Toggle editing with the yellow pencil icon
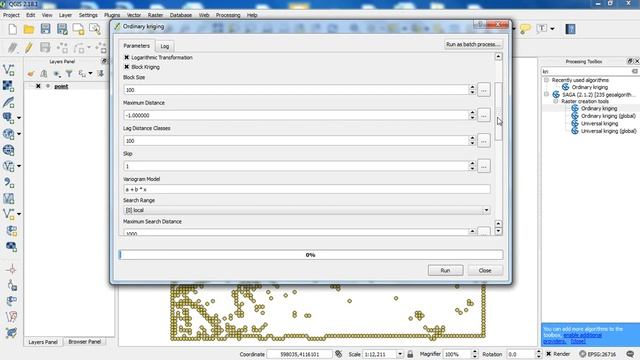The image size is (640, 360). 29,48
